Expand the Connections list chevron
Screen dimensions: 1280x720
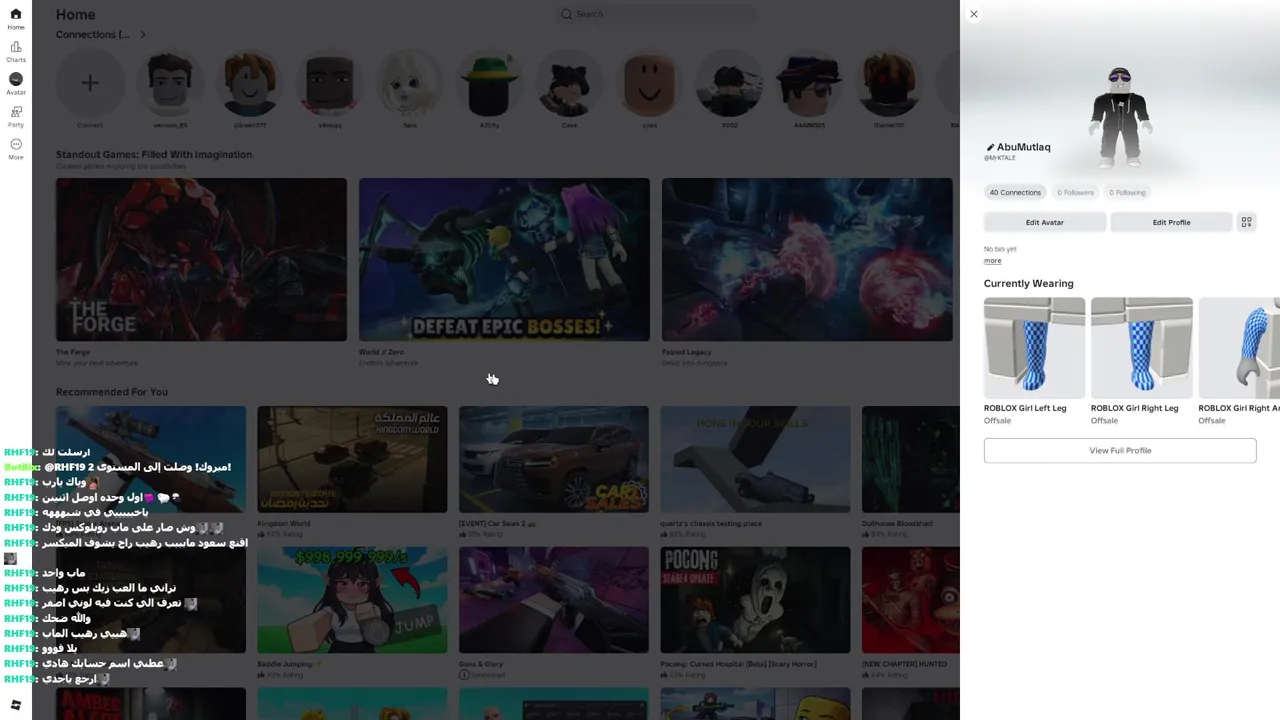click(143, 35)
